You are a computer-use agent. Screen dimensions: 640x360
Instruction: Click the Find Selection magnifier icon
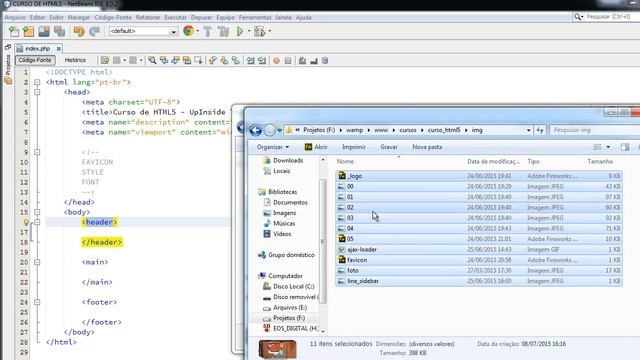point(152,60)
